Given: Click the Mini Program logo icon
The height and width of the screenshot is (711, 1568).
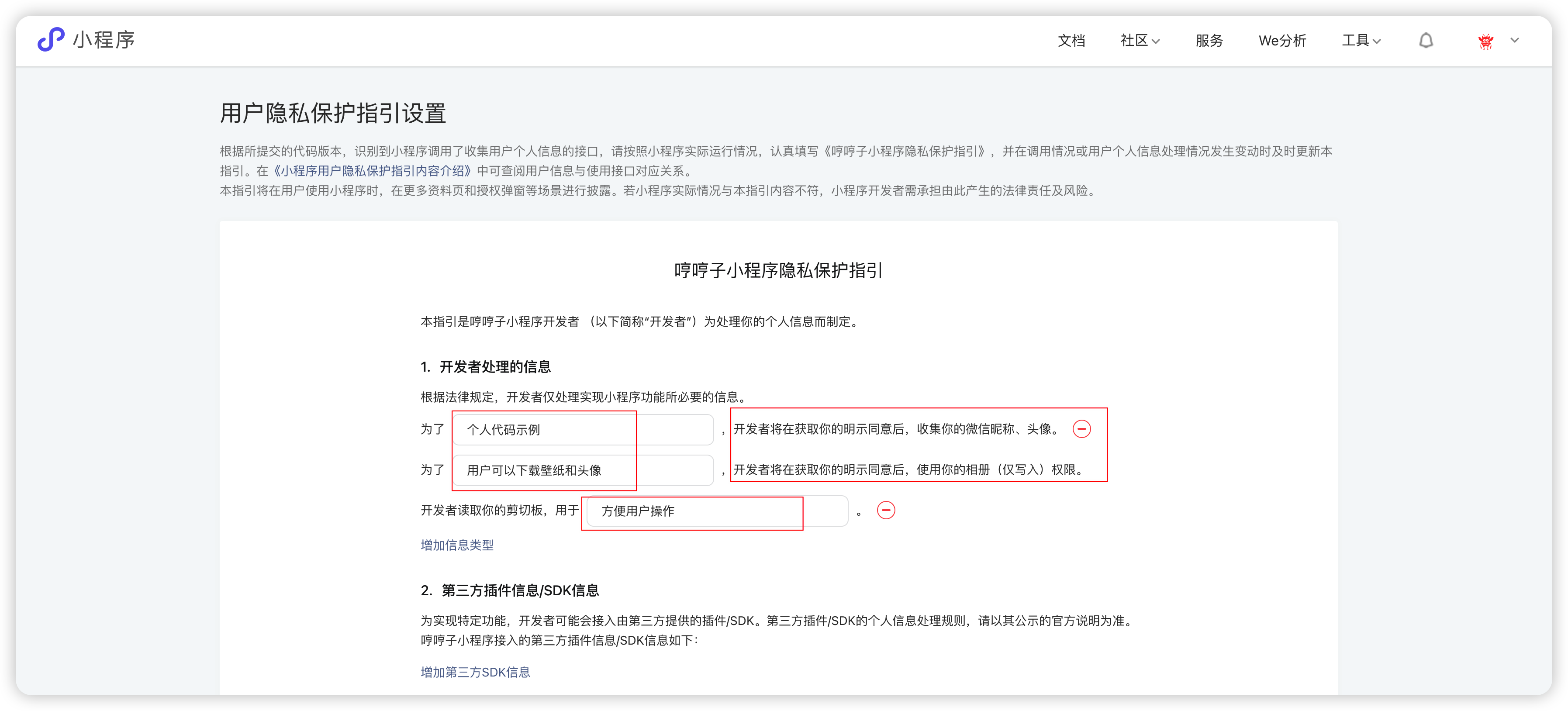Looking at the screenshot, I should pos(51,40).
